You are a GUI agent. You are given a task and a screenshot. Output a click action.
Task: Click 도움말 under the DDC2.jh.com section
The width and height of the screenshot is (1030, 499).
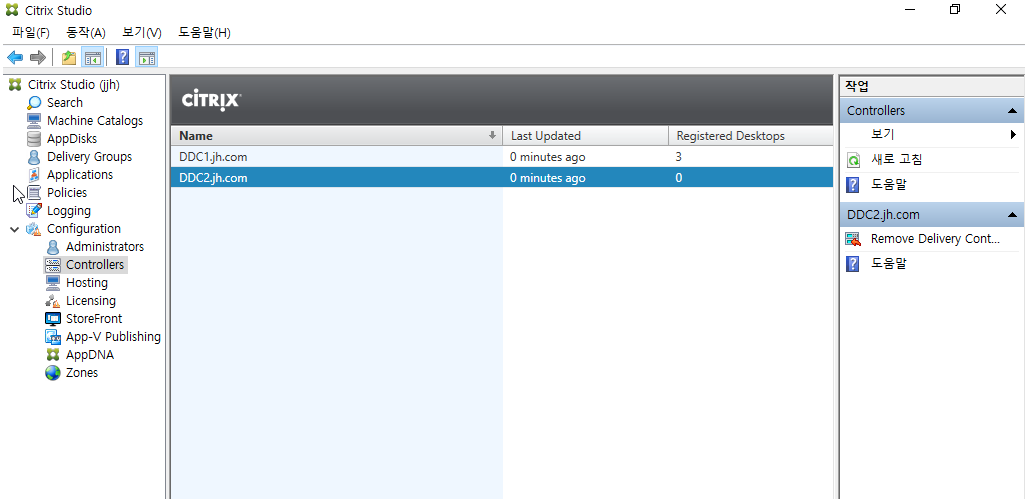pyautogui.click(x=889, y=264)
